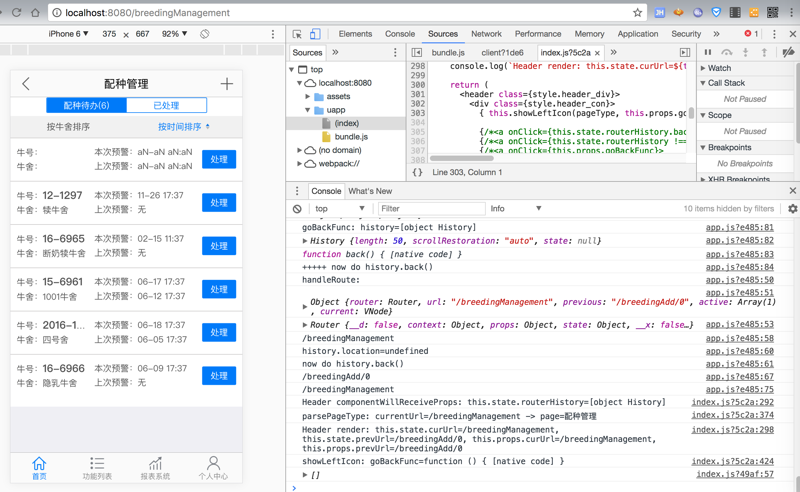Select the 已处理 tab in the app

[166, 105]
